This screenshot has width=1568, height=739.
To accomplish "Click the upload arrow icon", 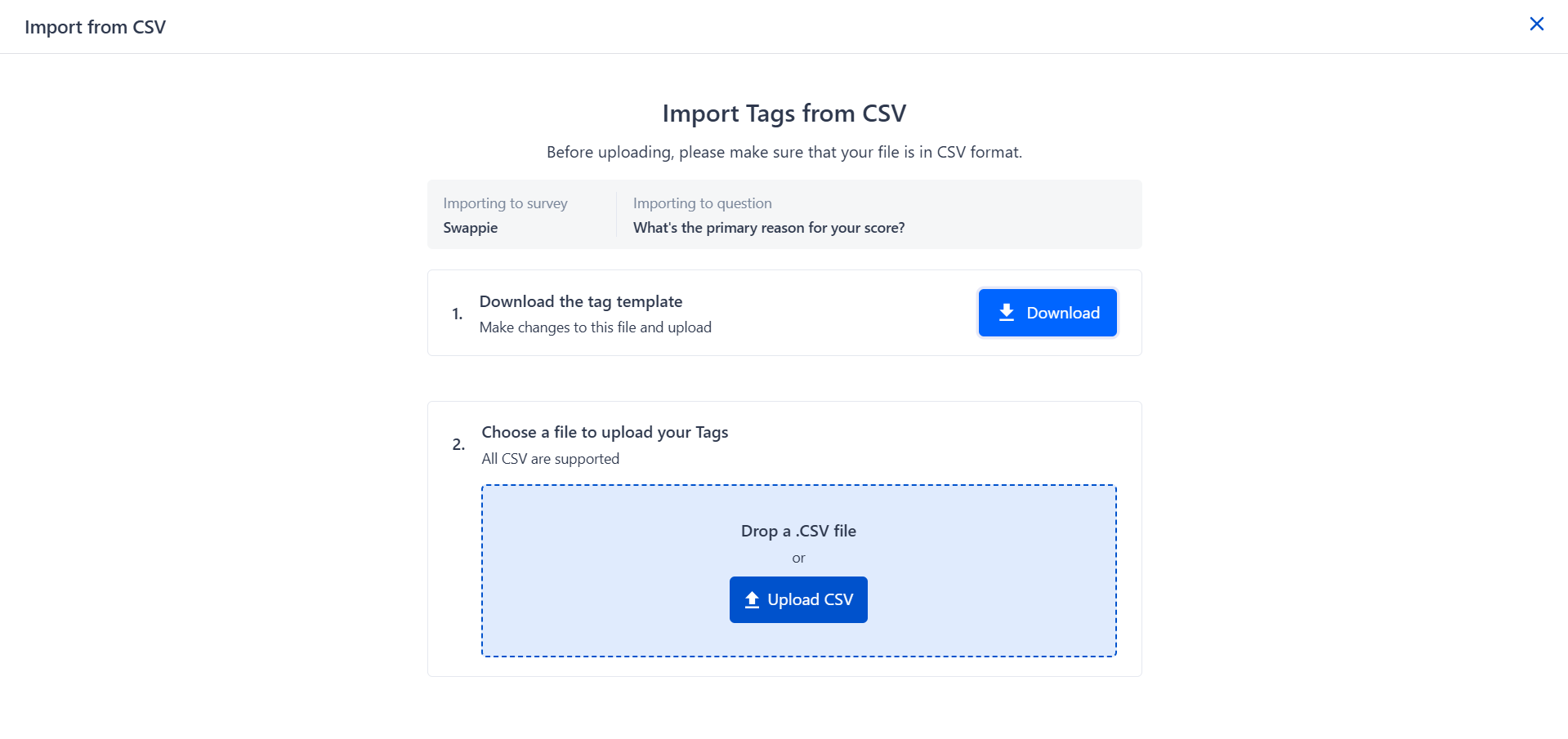I will [x=752, y=600].
